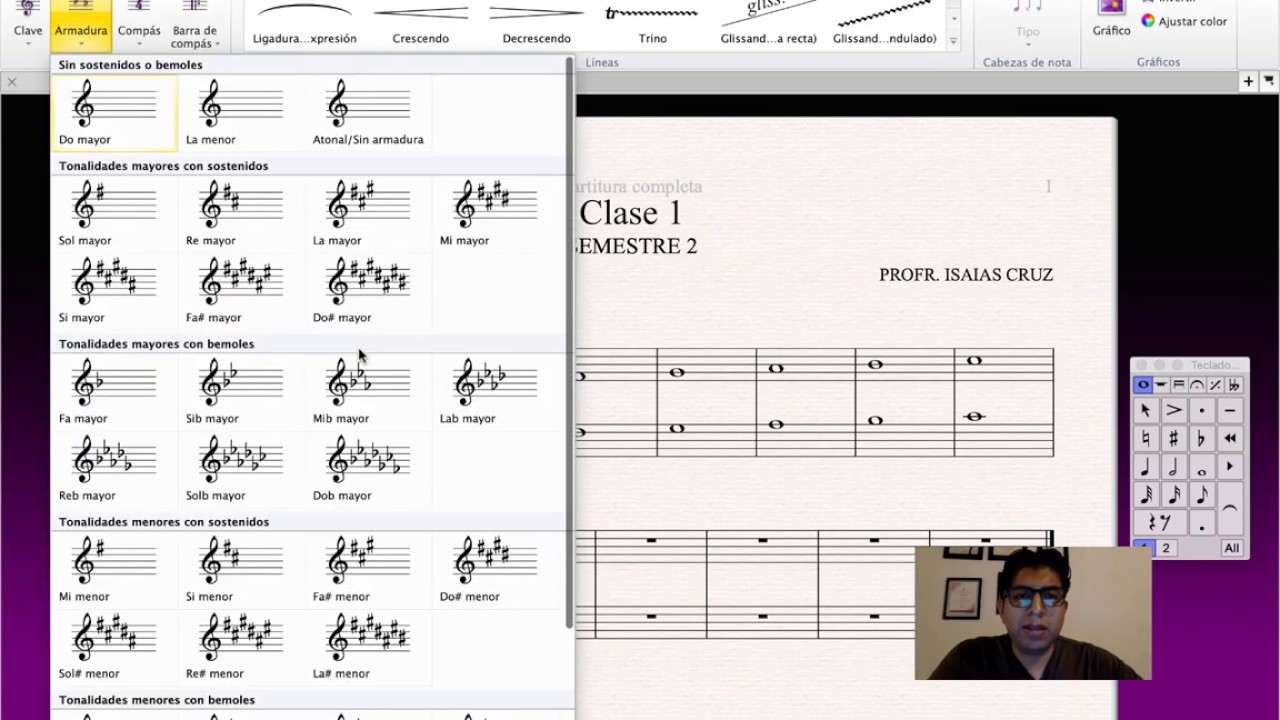
Task: Toggle flat accidental in keypad
Action: (x=1202, y=438)
